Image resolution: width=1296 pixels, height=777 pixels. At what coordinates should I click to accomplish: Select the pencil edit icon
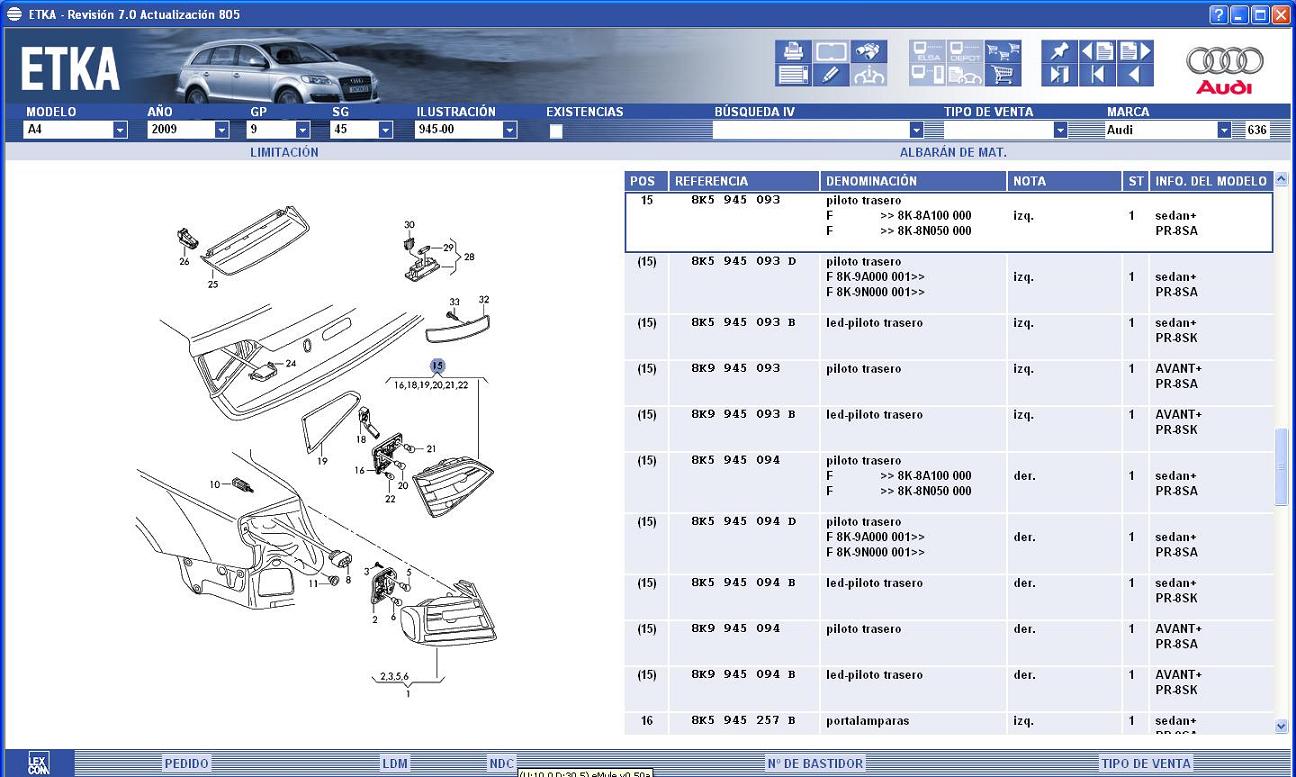point(831,75)
